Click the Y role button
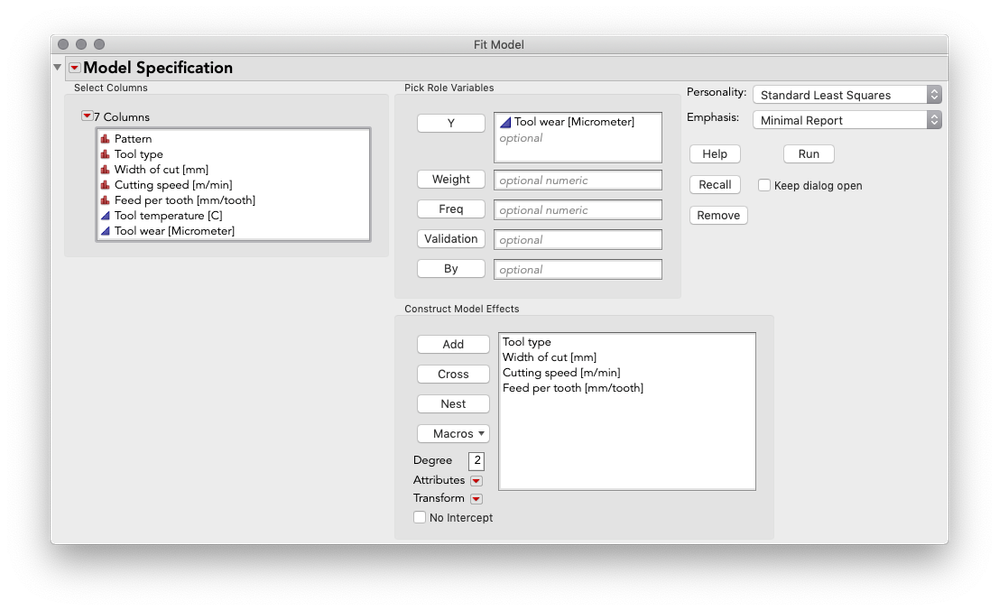999x611 pixels. (x=451, y=123)
